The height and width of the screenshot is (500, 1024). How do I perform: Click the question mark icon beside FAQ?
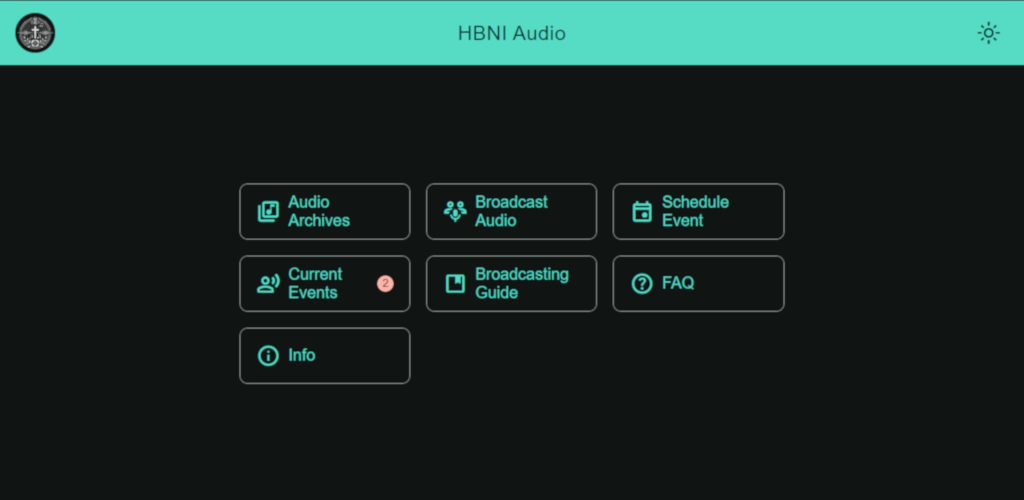[x=642, y=283]
